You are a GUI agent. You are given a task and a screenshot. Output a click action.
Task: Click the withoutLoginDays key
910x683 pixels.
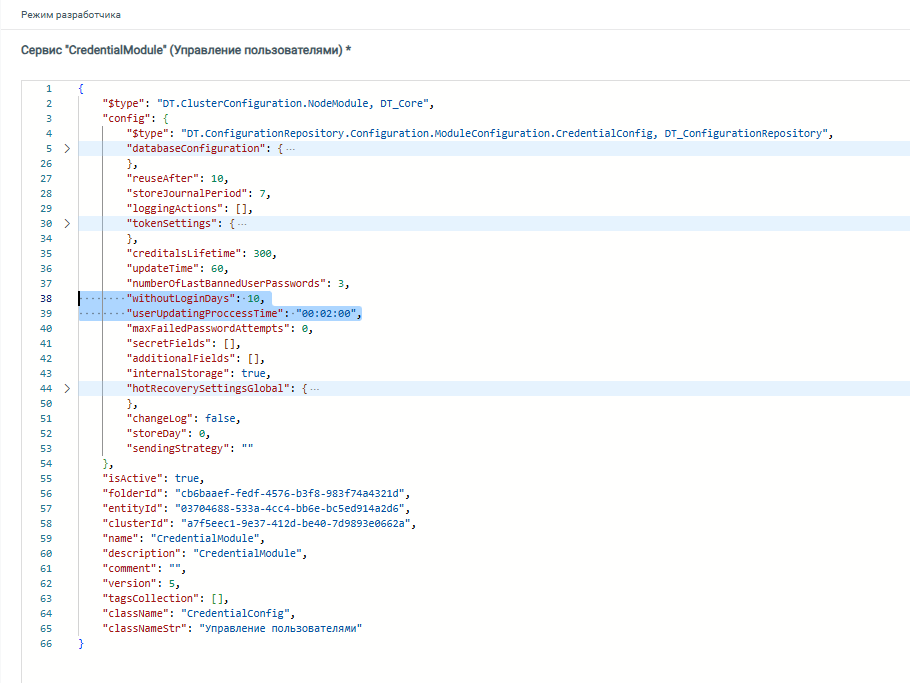click(181, 298)
